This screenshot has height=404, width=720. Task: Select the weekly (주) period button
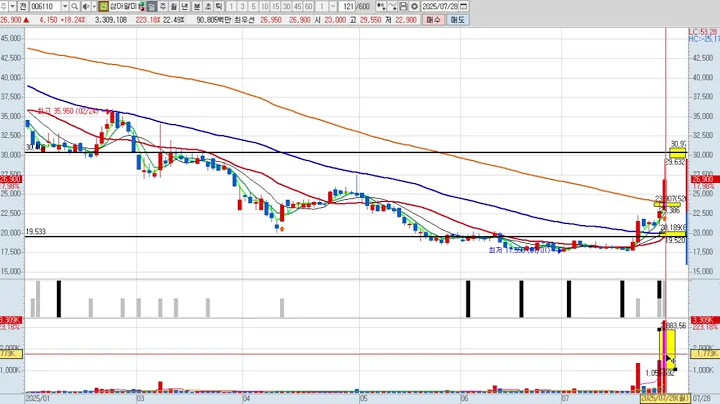pyautogui.click(x=163, y=6)
